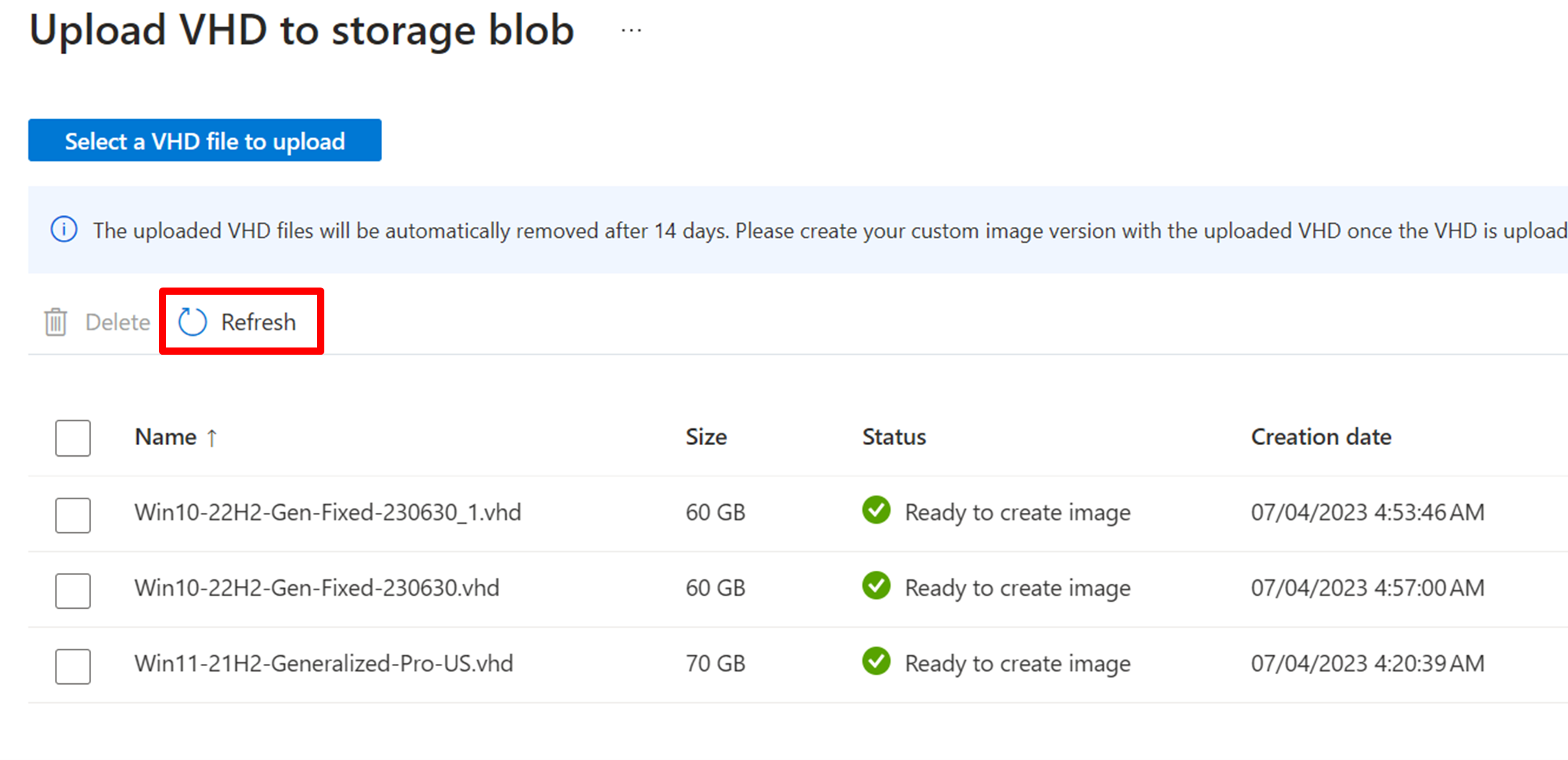This screenshot has width=1568, height=760.
Task: Click green checkmark for Win10-22H2-Gen-Fixed-230630.vhd
Action: pos(876,586)
